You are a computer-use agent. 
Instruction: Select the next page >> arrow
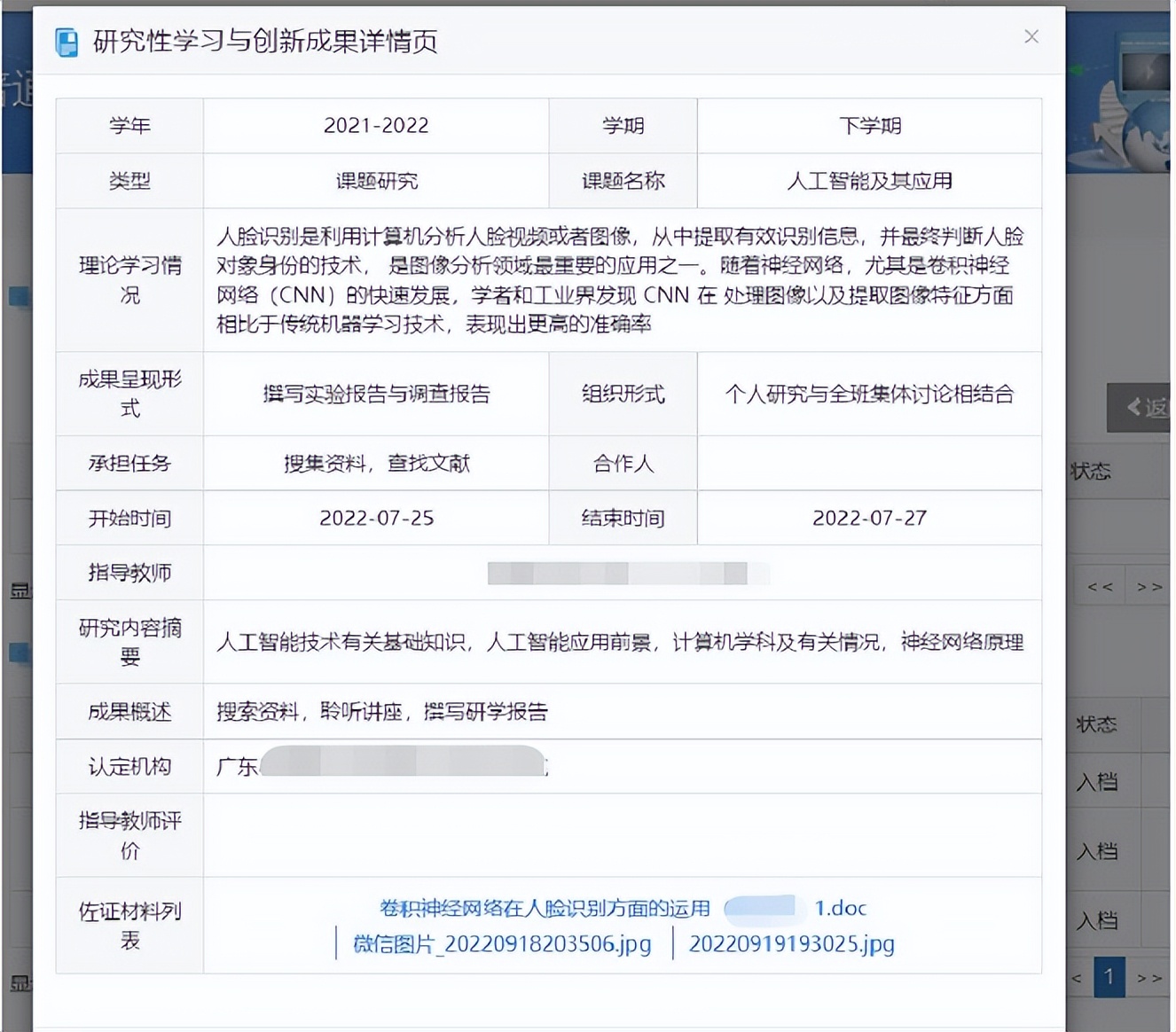point(1150,585)
